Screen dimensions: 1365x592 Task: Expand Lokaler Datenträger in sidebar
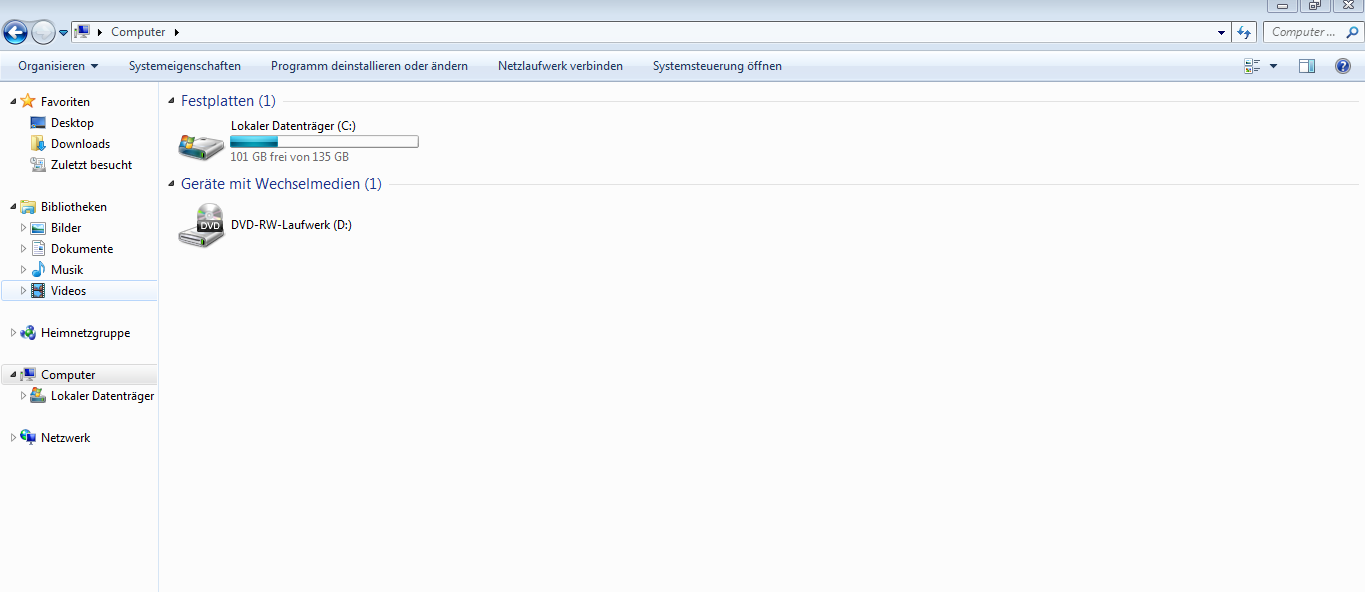[23, 396]
